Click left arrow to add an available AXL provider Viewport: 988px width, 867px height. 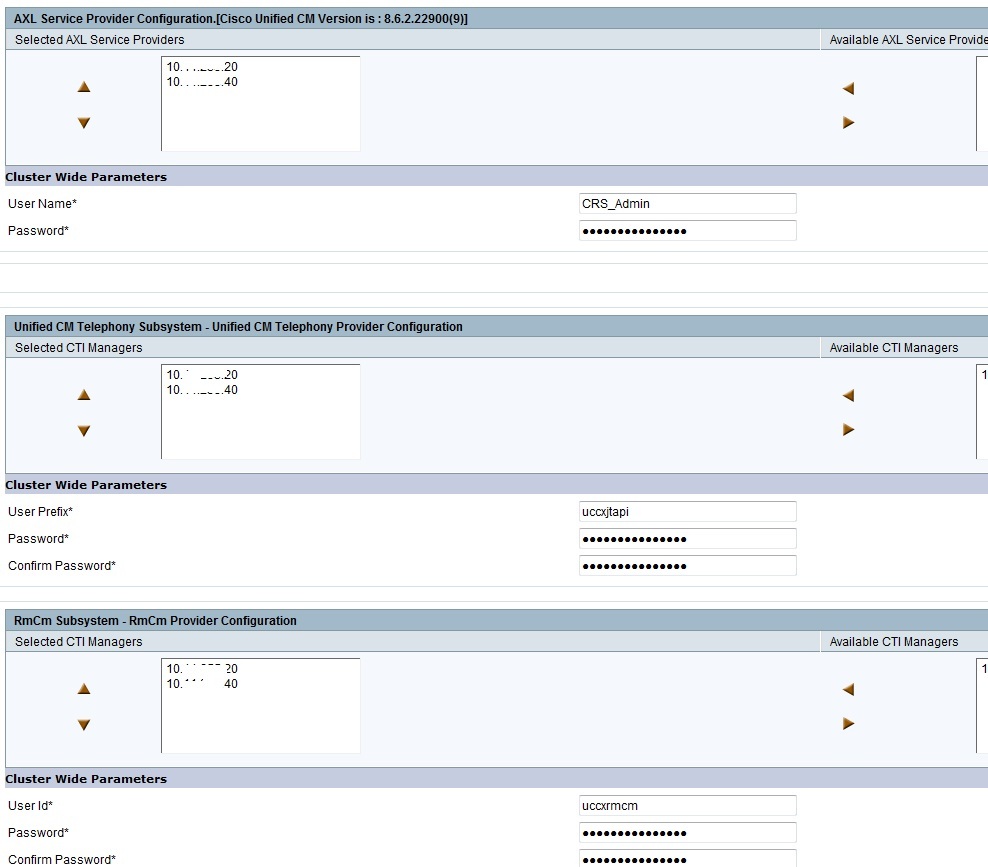click(847, 88)
